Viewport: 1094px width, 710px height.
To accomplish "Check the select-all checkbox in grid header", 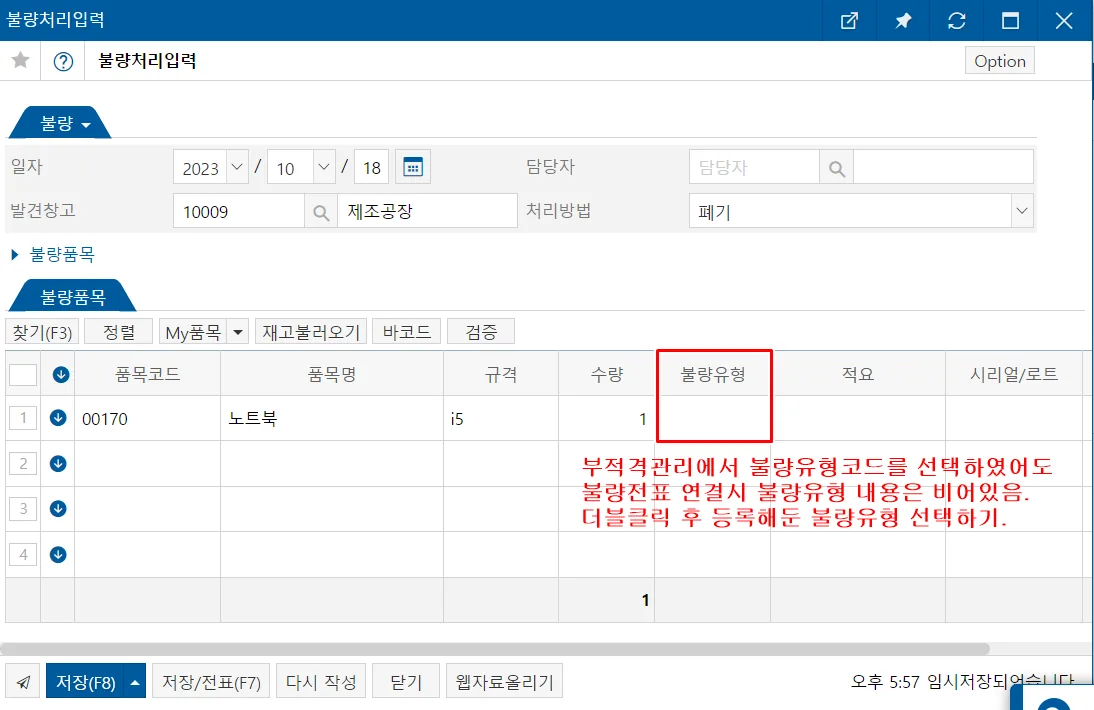I will [x=23, y=375].
